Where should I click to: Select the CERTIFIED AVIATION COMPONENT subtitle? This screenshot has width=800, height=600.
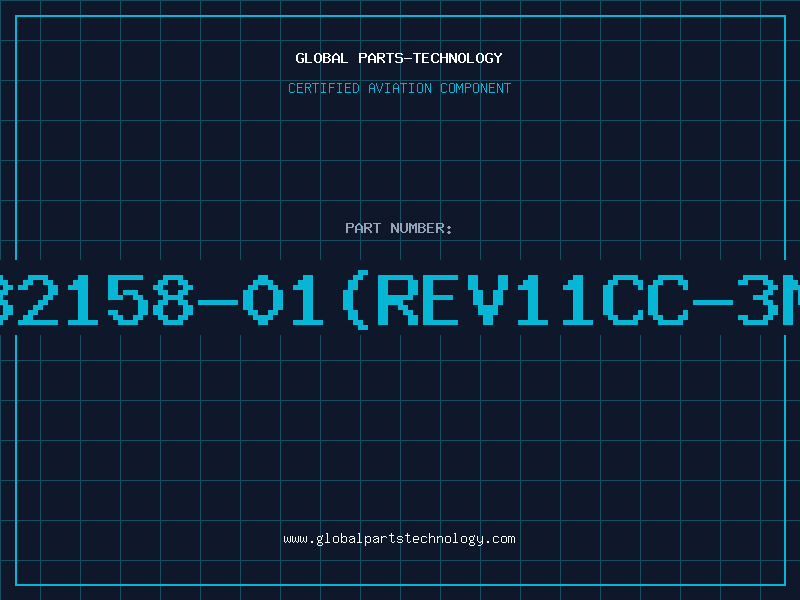click(x=399, y=88)
